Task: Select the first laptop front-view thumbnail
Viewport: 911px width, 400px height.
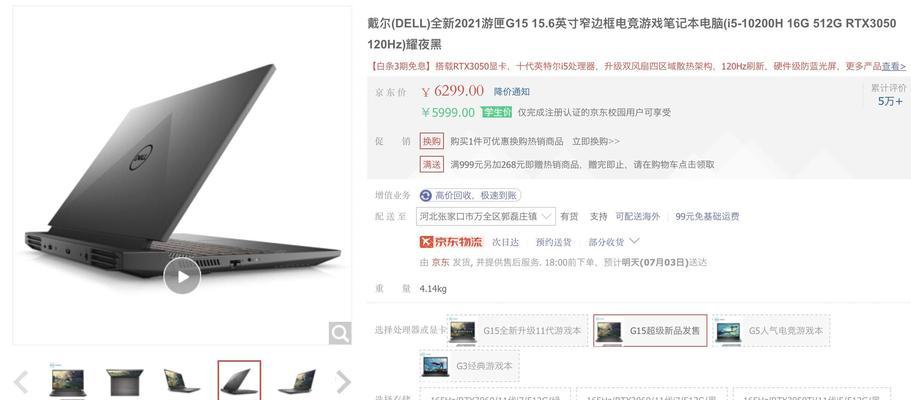Action: click(68, 382)
